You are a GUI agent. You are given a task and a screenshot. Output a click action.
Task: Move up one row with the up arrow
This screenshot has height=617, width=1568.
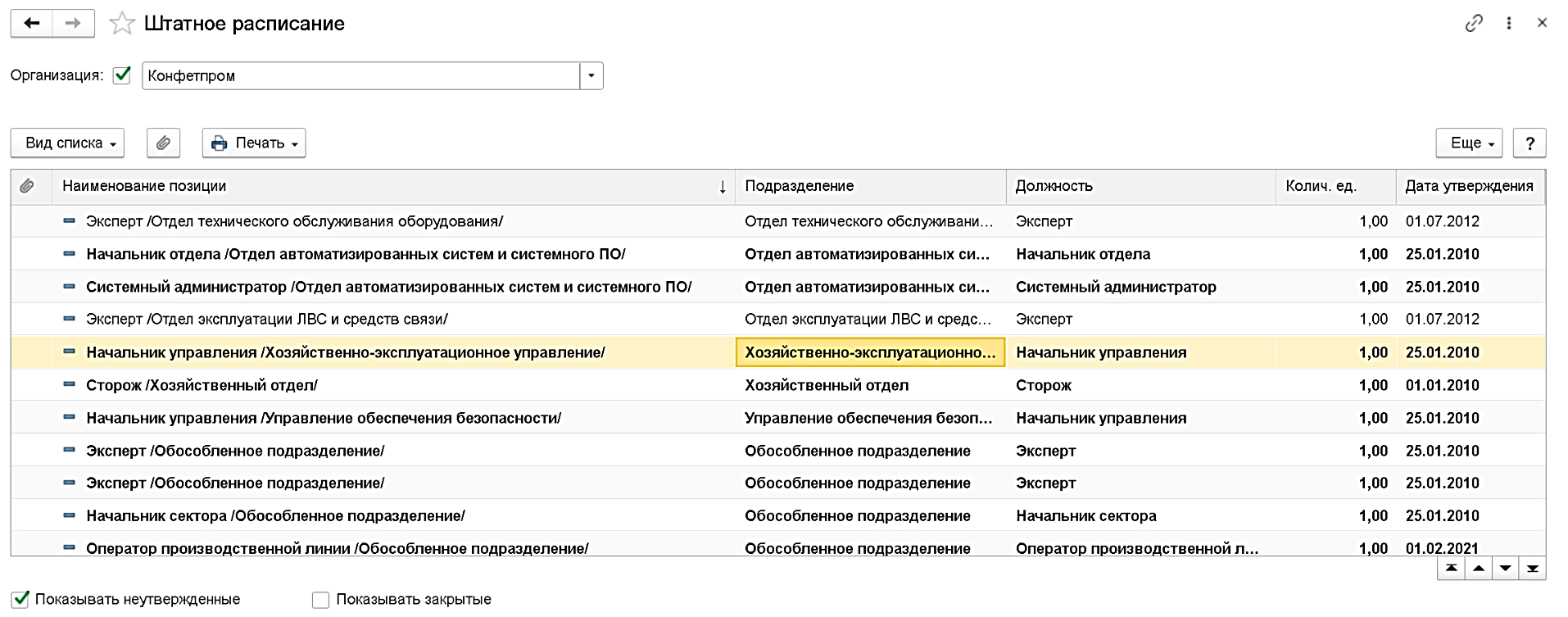(1478, 568)
